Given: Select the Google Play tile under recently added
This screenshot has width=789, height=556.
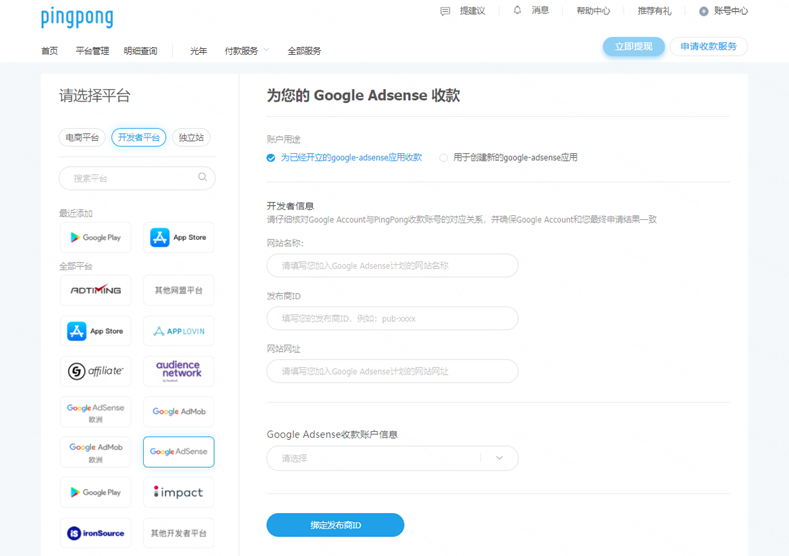Looking at the screenshot, I should tap(96, 237).
